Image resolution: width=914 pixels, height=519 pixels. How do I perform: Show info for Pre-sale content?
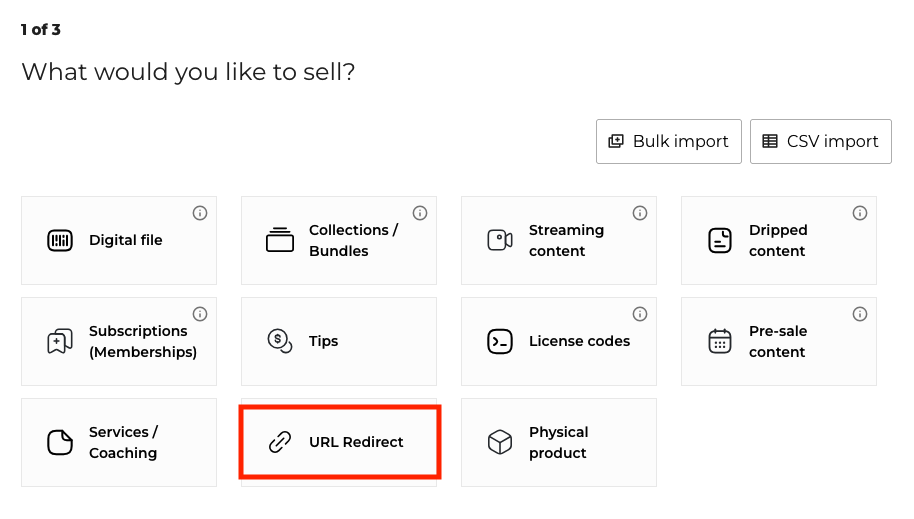[x=860, y=314]
